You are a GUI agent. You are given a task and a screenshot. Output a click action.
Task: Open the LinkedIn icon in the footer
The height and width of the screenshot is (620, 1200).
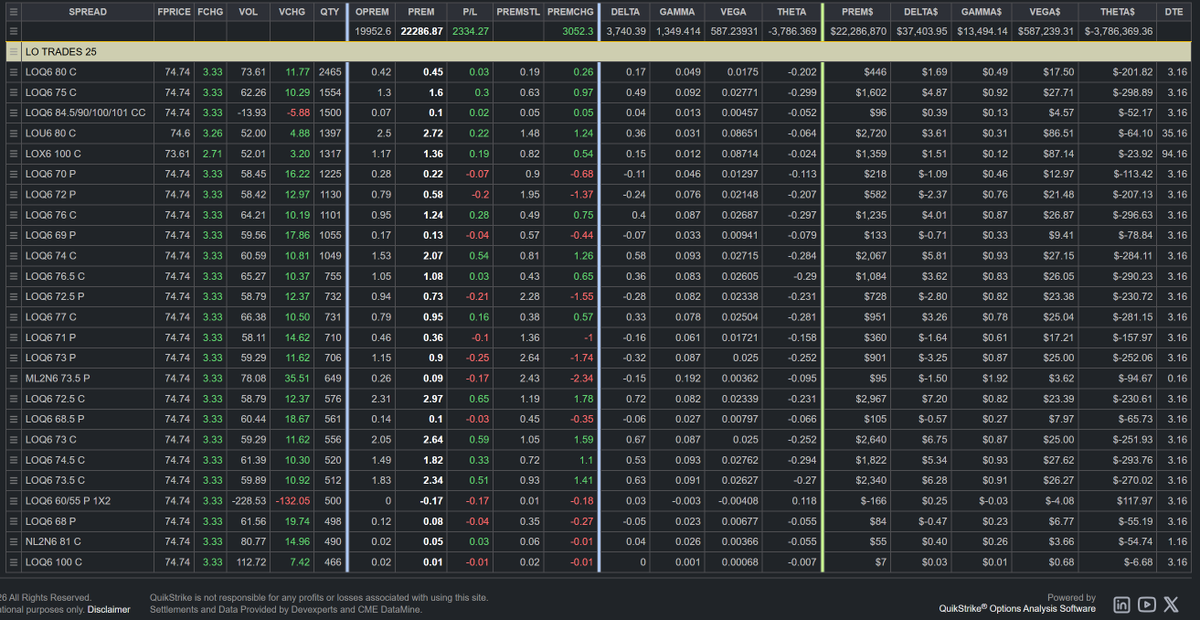(1122, 604)
